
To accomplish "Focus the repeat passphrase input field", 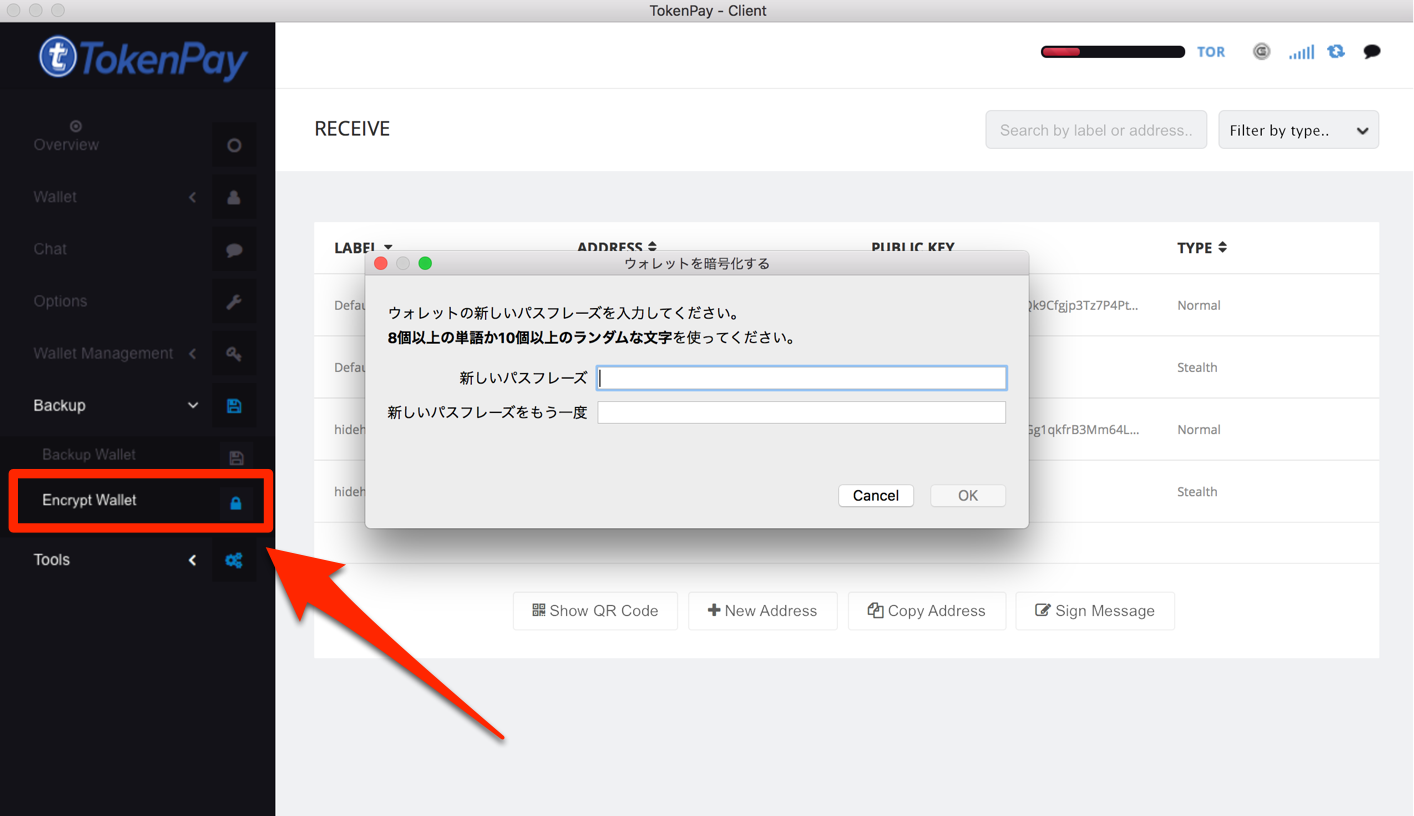I will [801, 412].
